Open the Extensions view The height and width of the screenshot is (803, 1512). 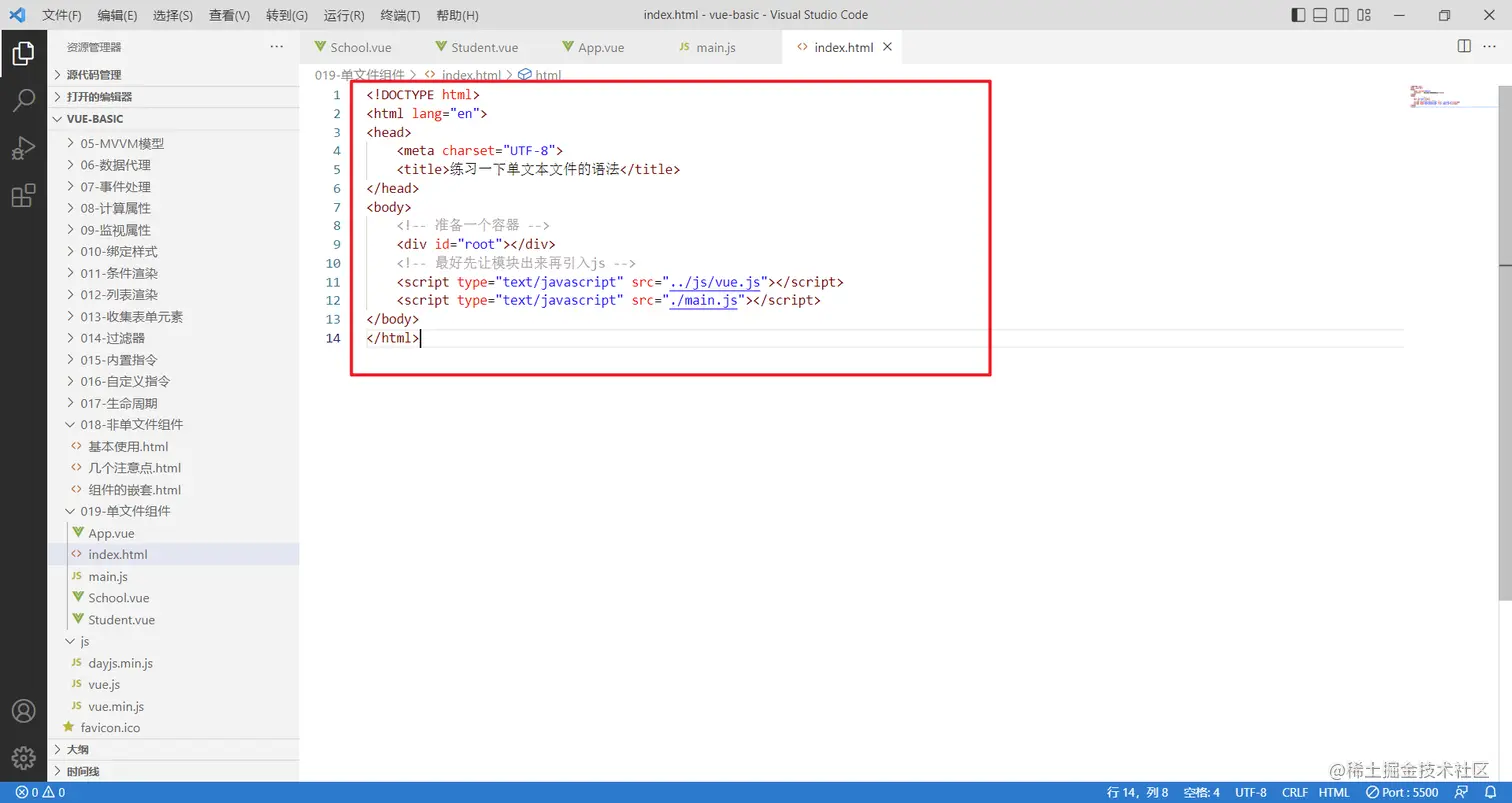click(23, 195)
